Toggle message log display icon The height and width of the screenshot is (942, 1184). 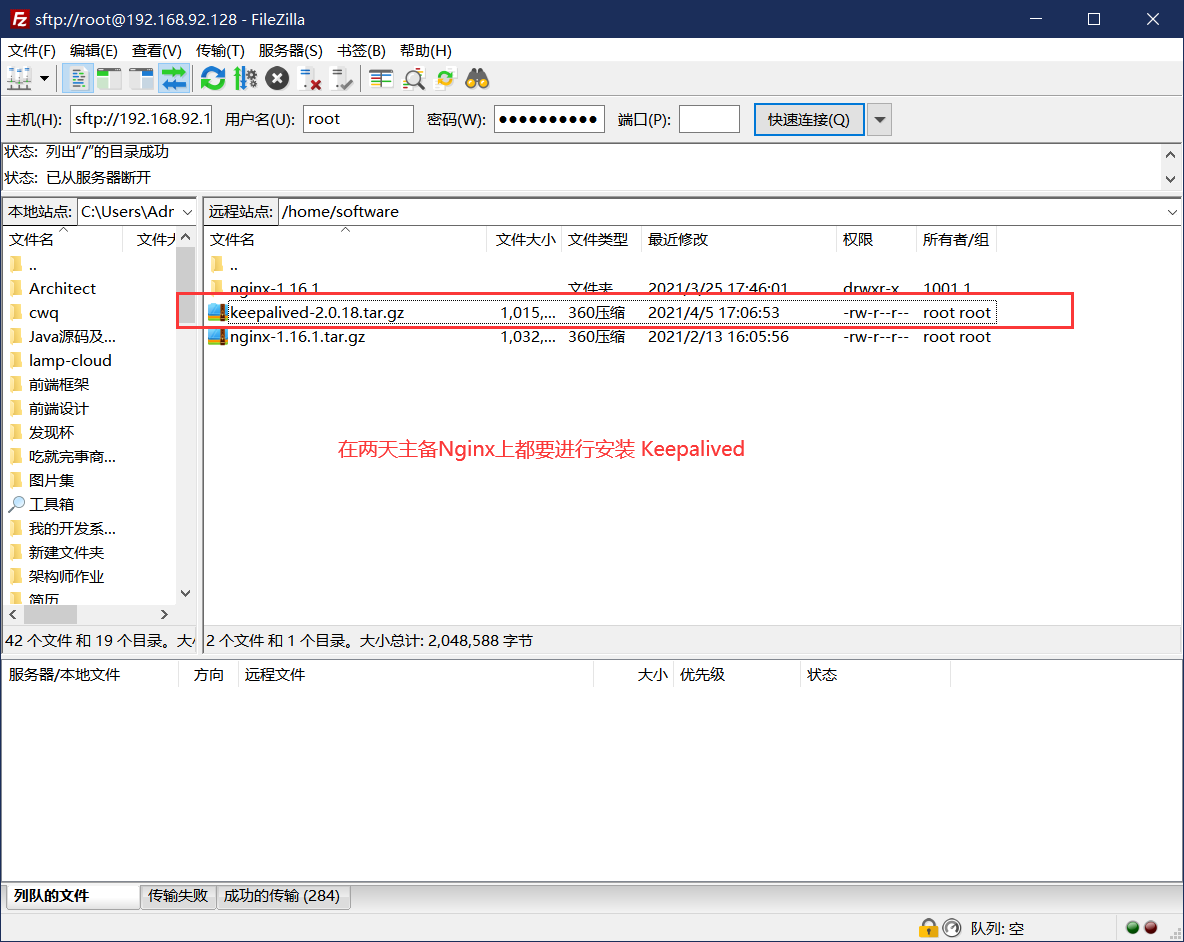coord(77,78)
